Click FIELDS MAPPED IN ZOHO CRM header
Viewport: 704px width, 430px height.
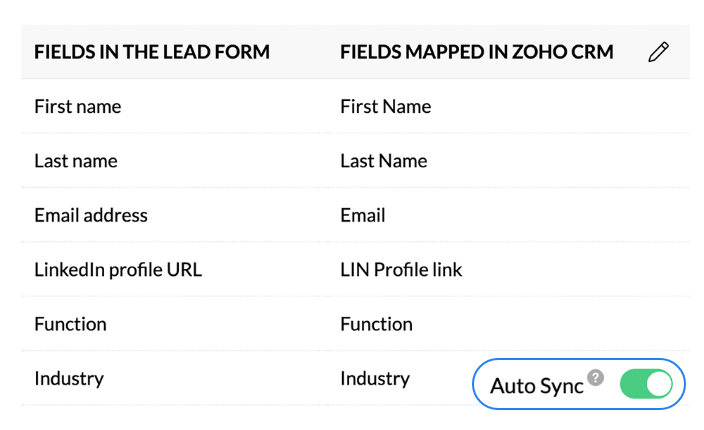(477, 52)
